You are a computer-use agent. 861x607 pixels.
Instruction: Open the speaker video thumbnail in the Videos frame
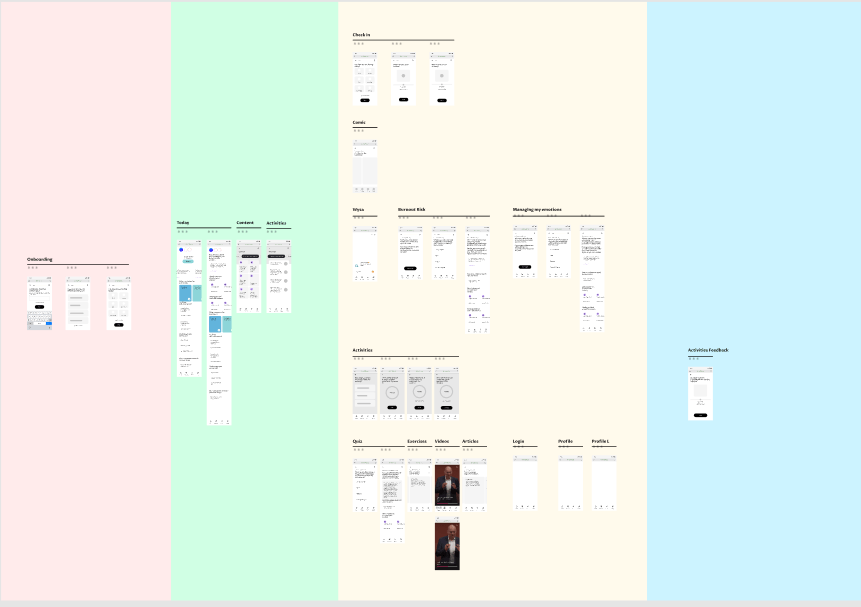click(x=447, y=482)
